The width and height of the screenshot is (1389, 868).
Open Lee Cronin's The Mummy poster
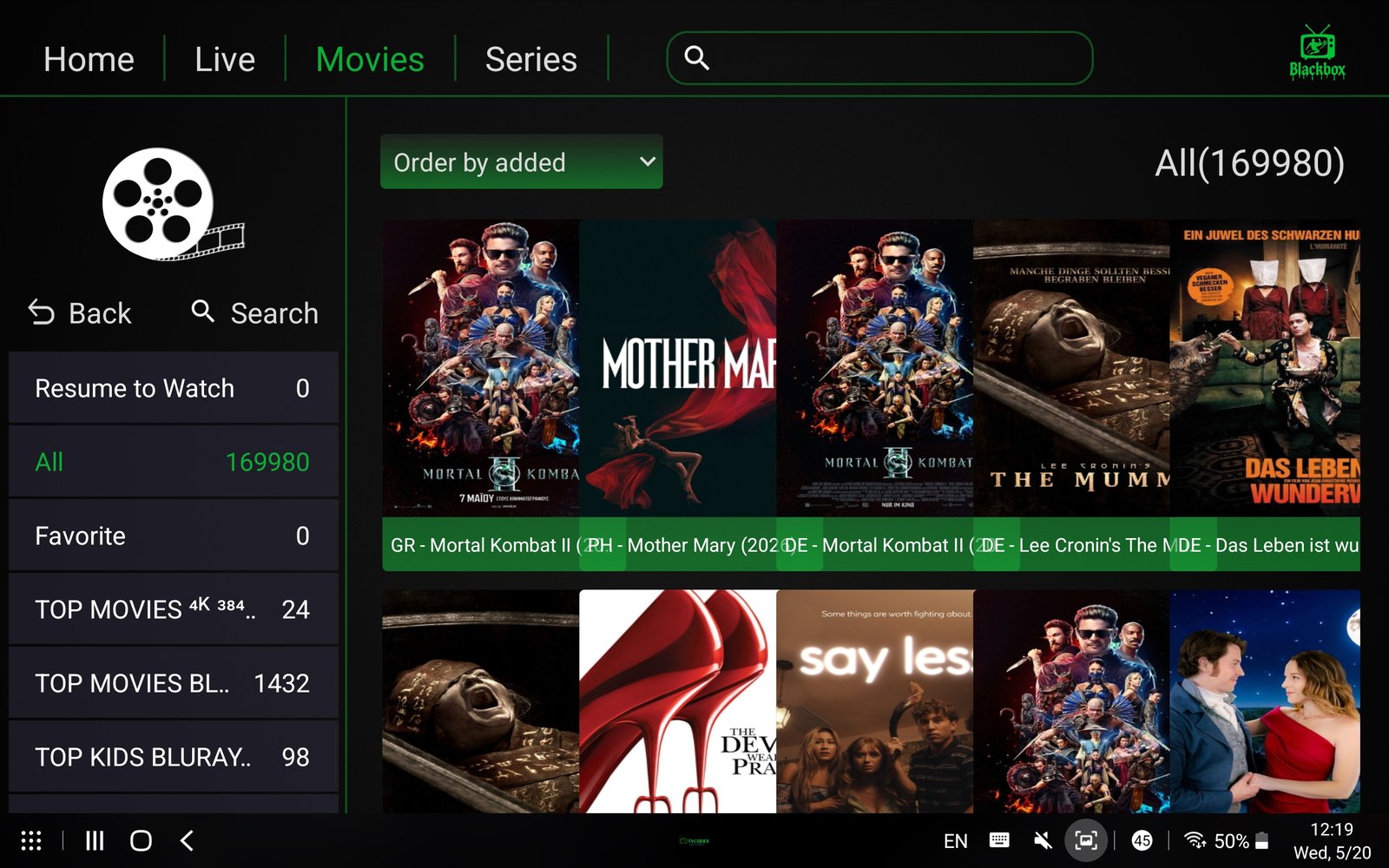tap(1072, 369)
